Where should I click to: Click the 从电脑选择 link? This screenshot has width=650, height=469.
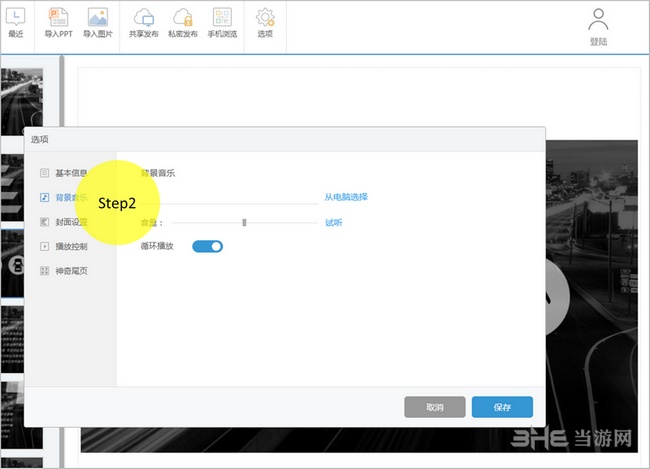click(x=346, y=197)
